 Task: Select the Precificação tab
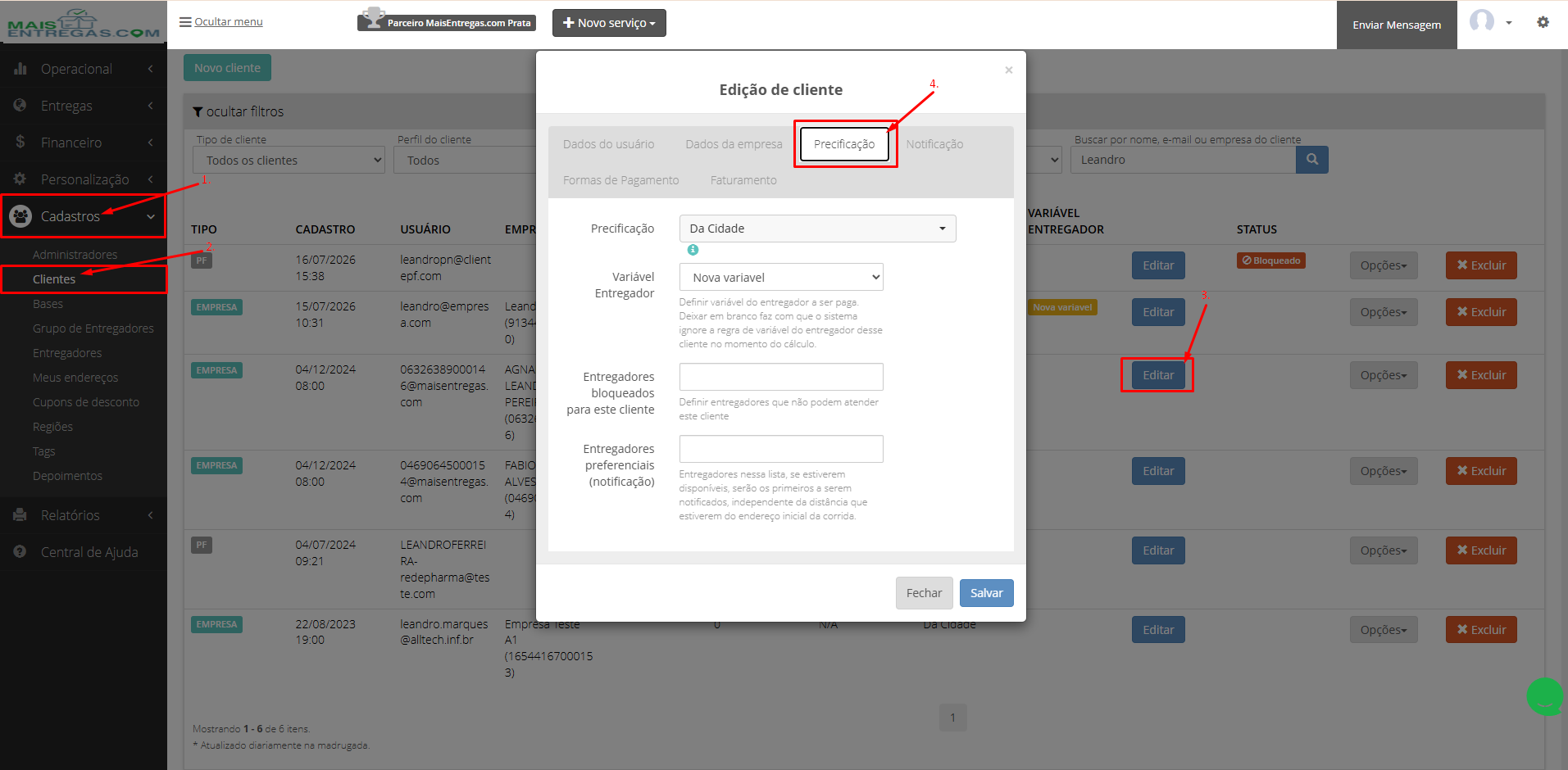(844, 144)
